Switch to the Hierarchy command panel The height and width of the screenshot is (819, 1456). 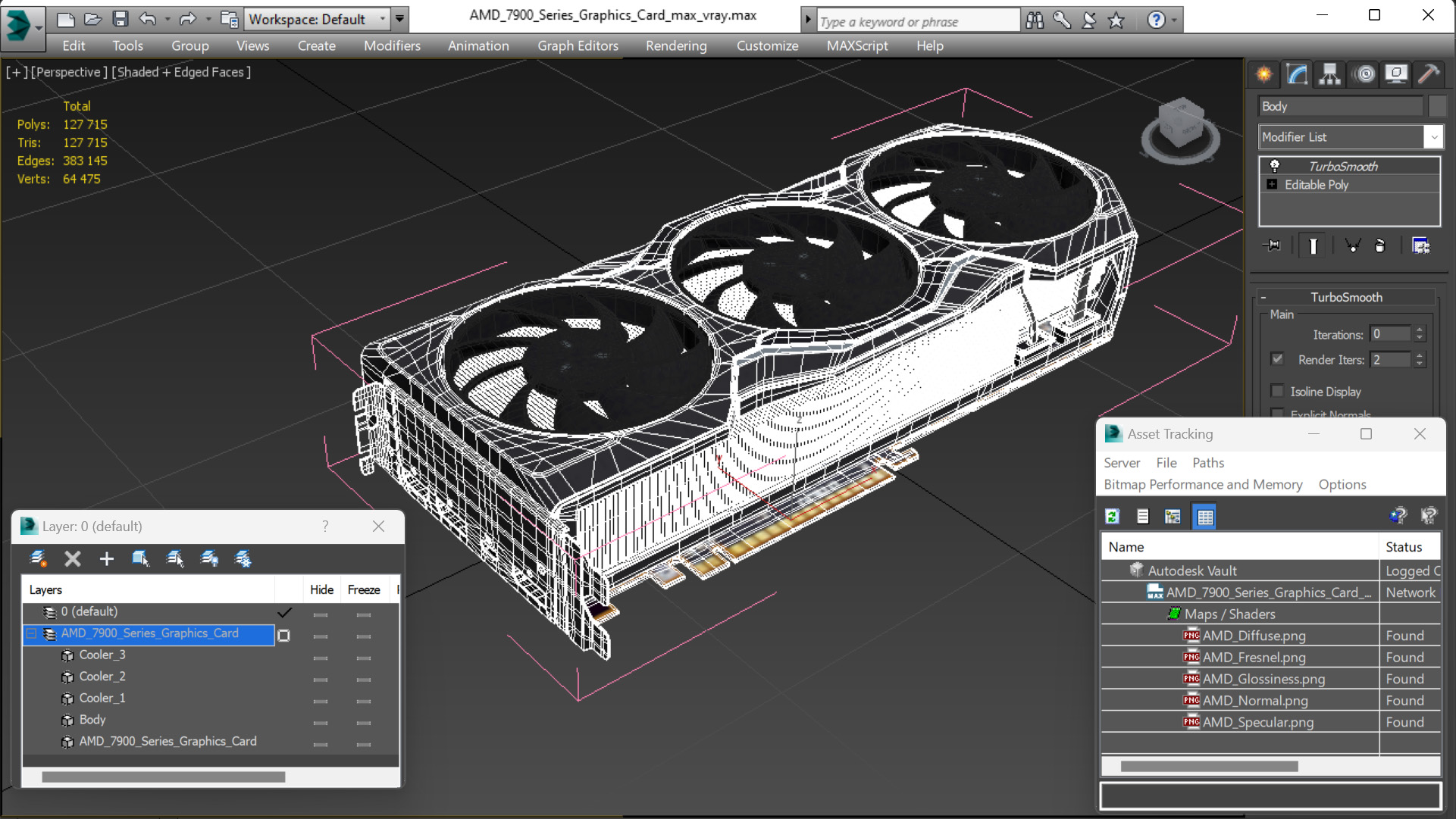coord(1329,74)
